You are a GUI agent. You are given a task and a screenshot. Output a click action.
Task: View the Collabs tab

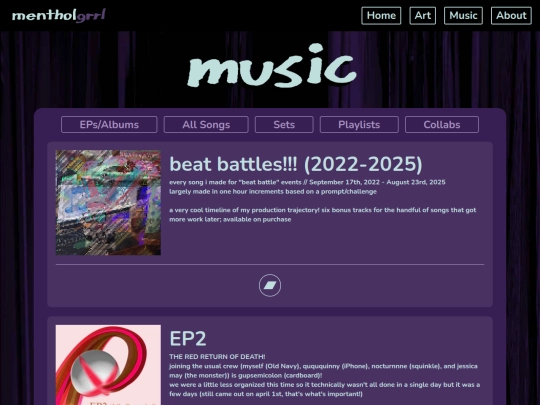(442, 124)
